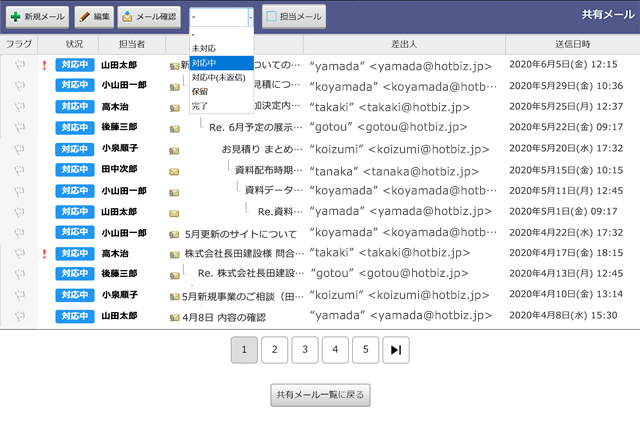Click mail envelope icon in 田中次郎 row

(174, 172)
